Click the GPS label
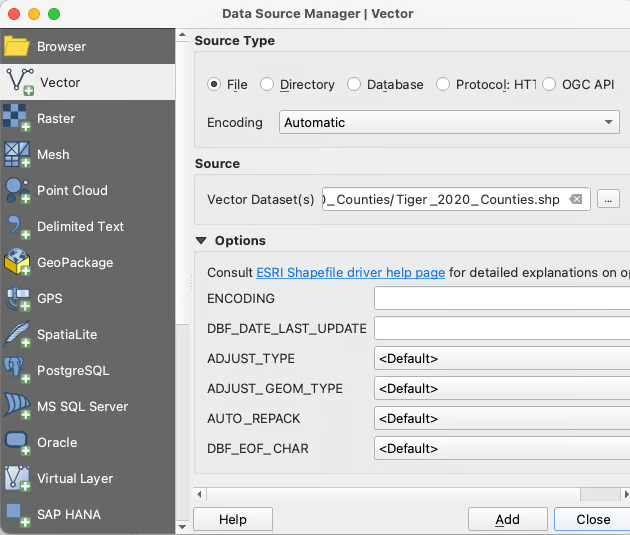The height and width of the screenshot is (535, 630). [x=50, y=298]
